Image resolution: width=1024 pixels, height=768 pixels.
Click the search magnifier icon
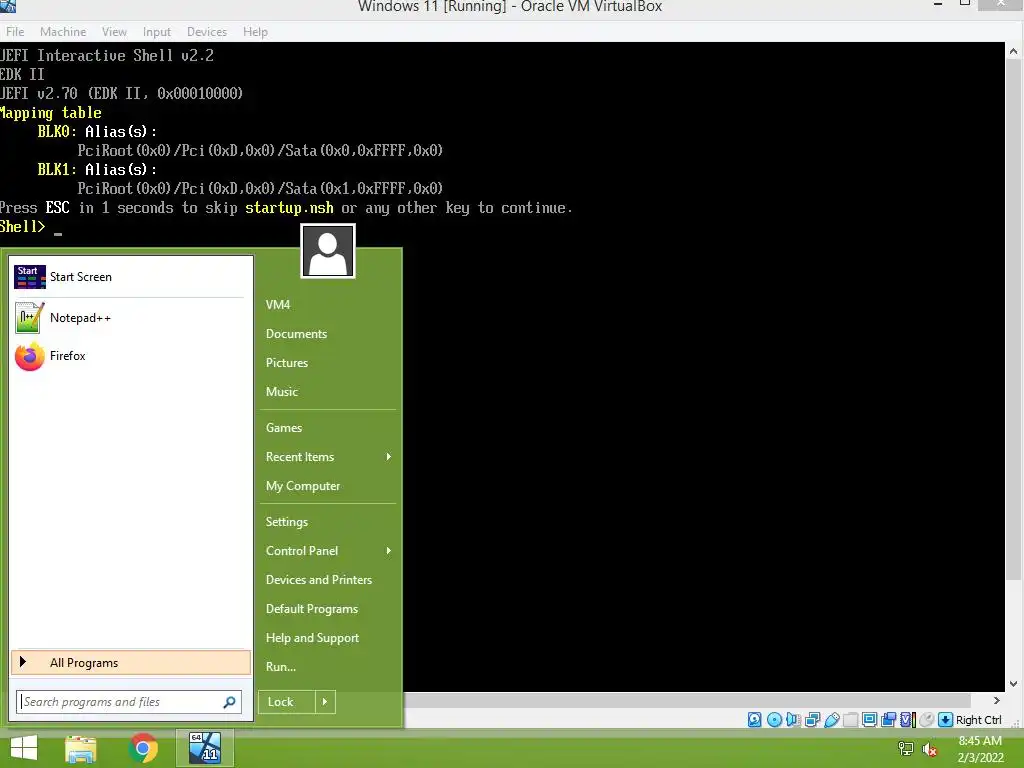pos(230,702)
